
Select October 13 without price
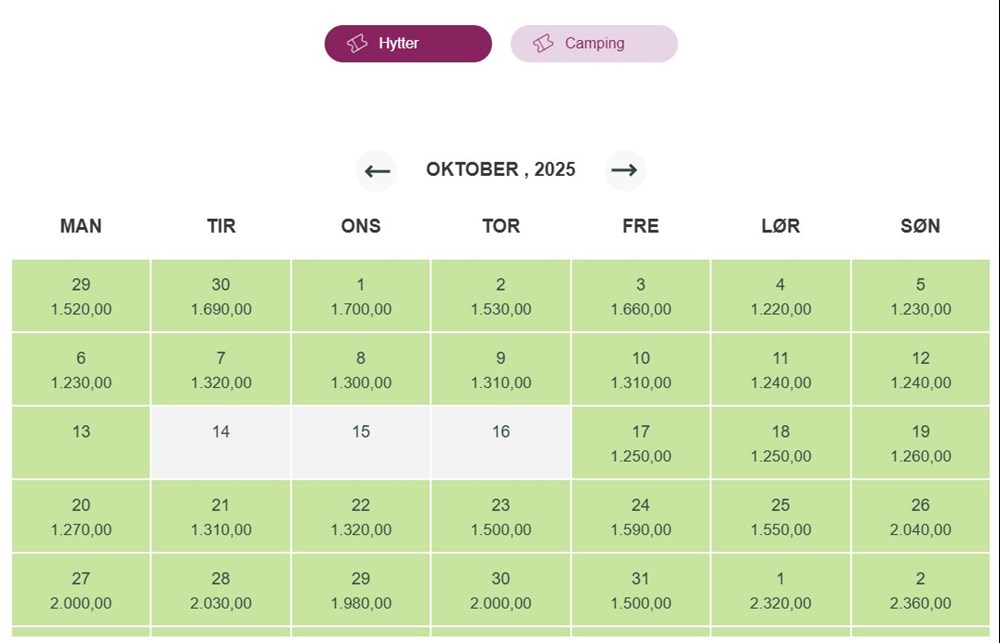click(81, 442)
